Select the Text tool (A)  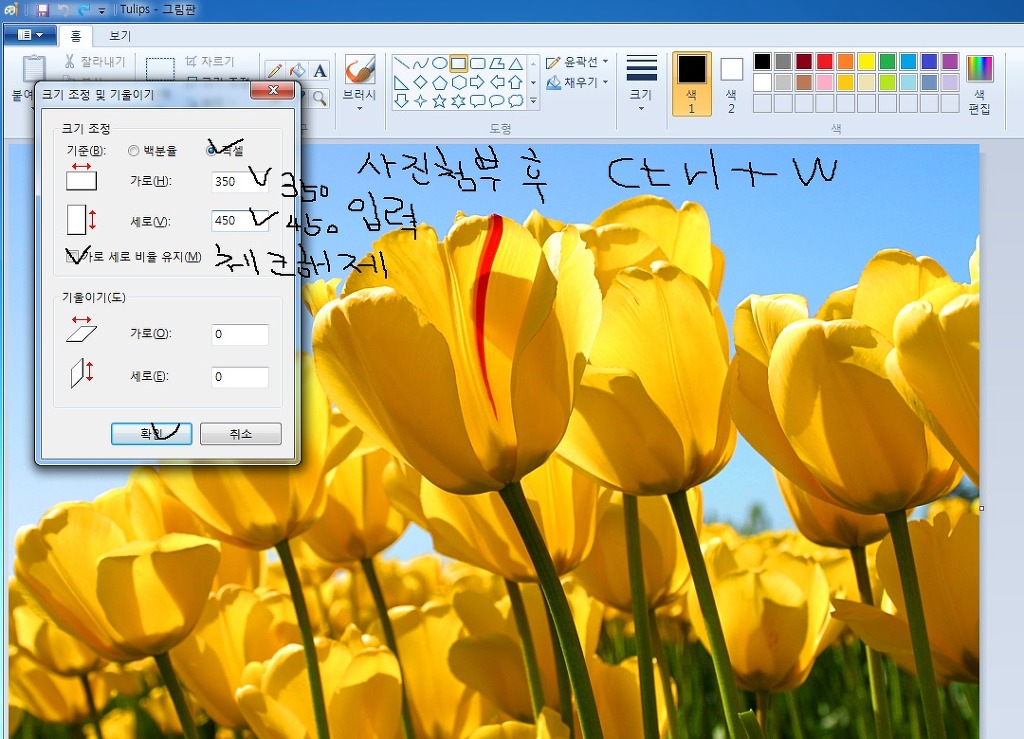tap(320, 70)
